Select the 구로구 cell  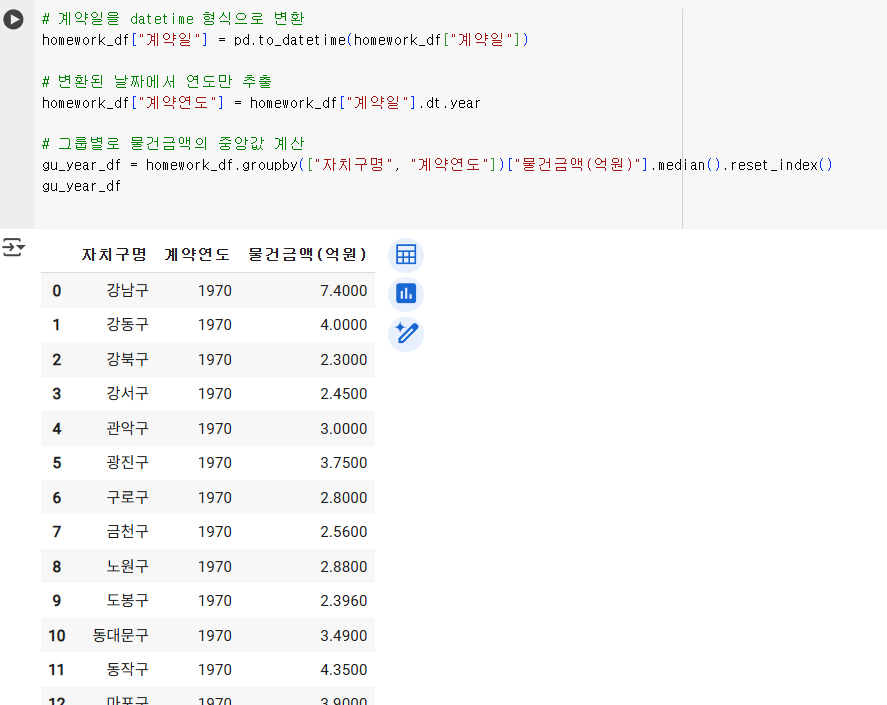click(127, 497)
